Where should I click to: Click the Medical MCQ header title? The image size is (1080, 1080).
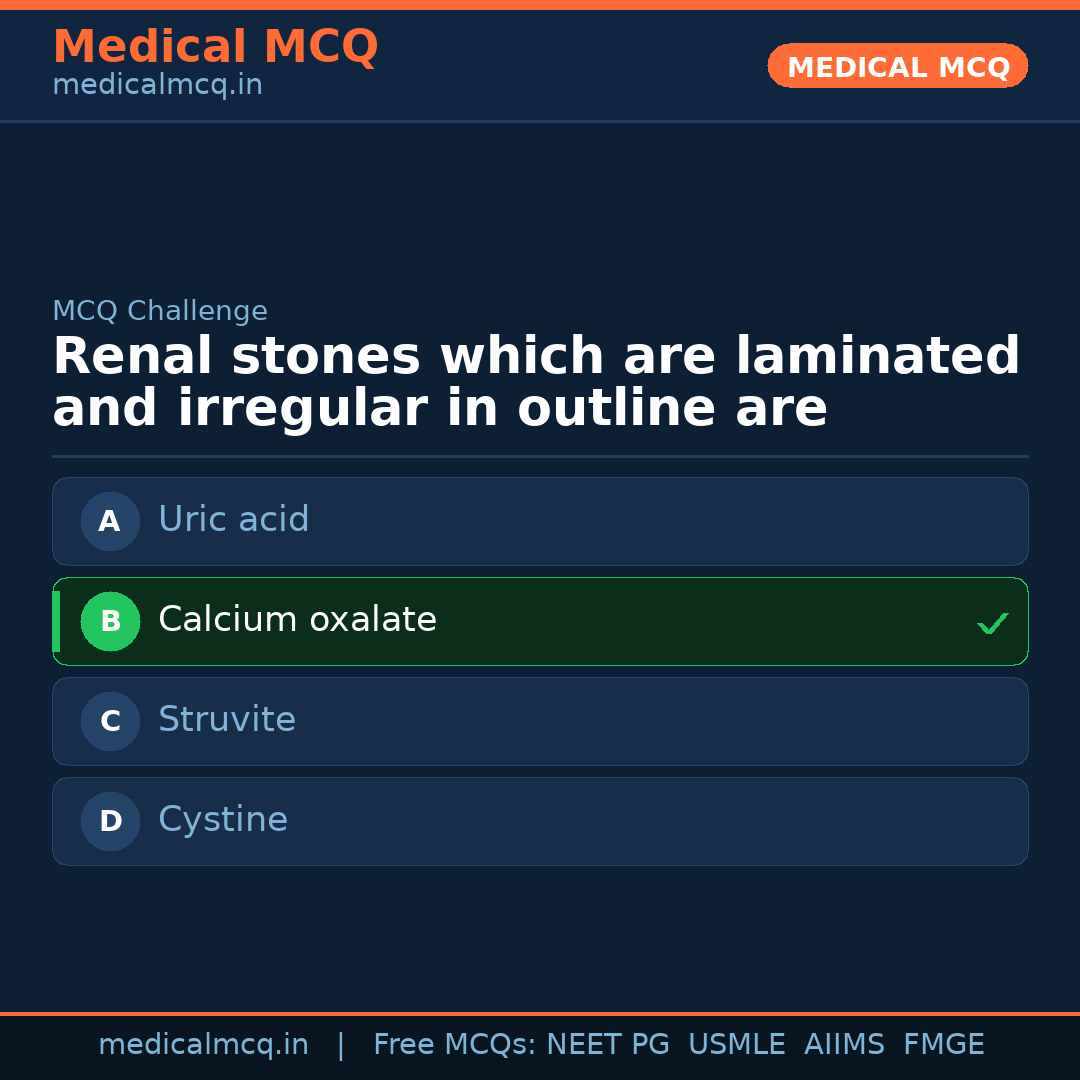pyautogui.click(x=215, y=47)
